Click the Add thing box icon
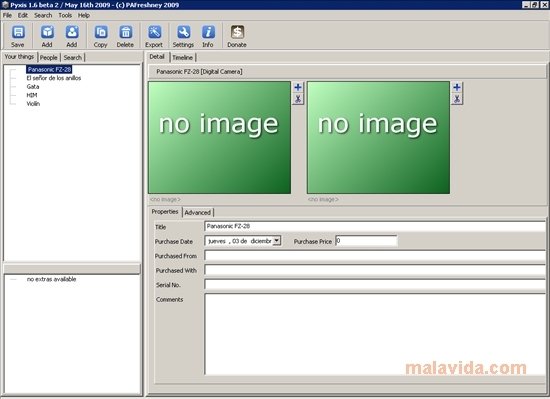This screenshot has width=550, height=399. (47, 32)
